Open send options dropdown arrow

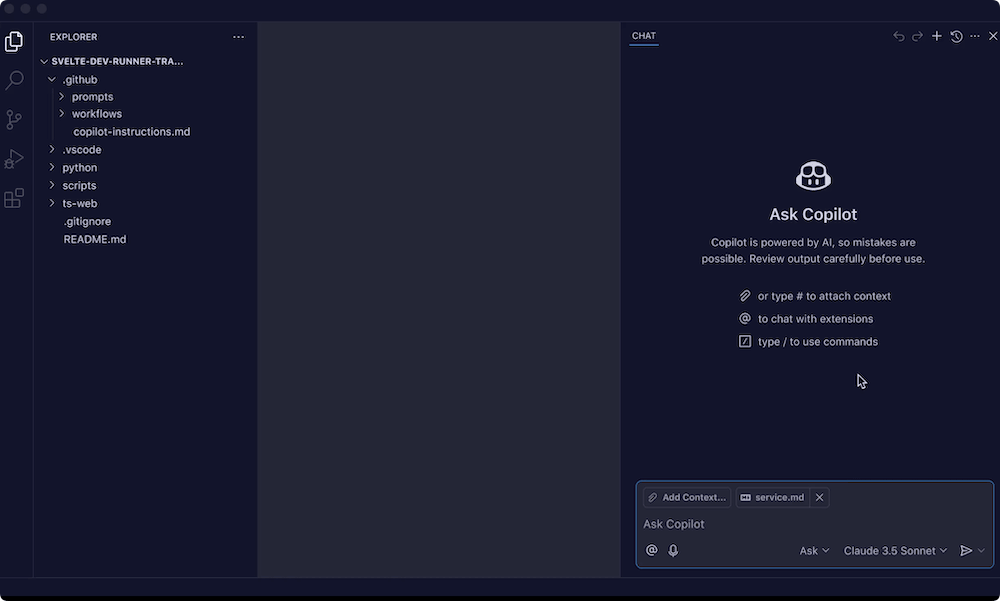(982, 551)
